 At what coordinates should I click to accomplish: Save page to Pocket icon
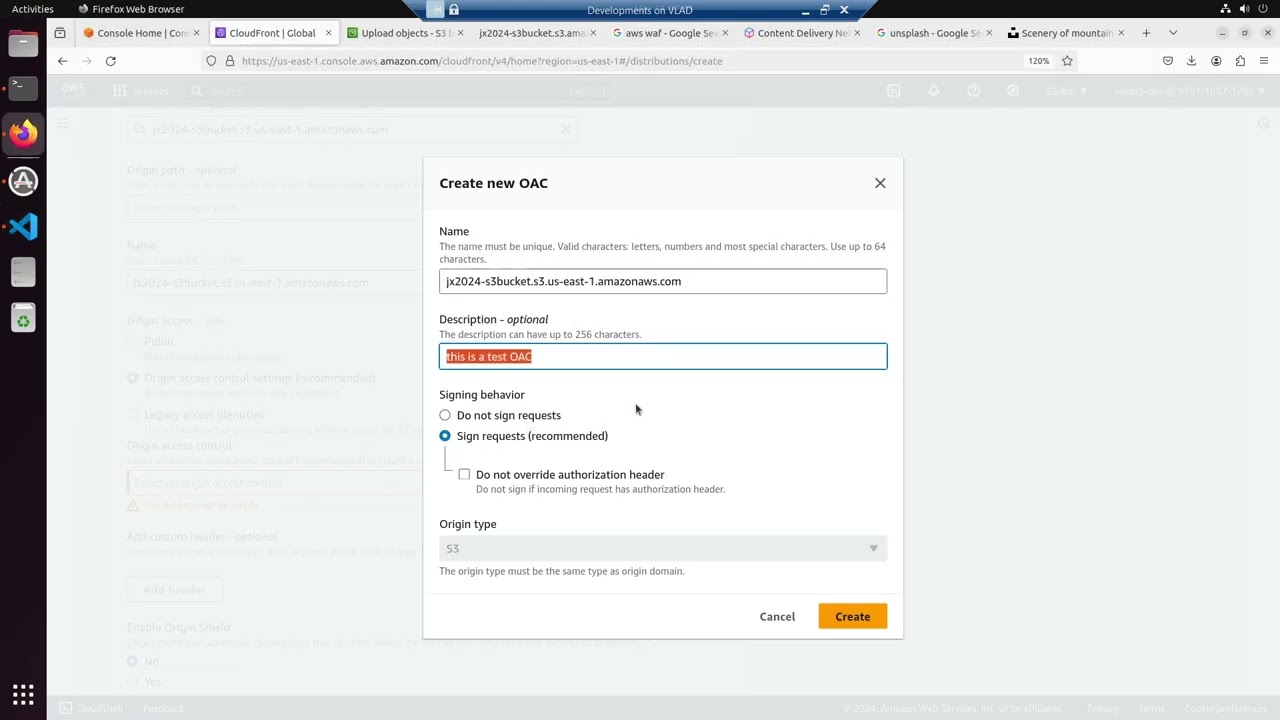[1168, 61]
